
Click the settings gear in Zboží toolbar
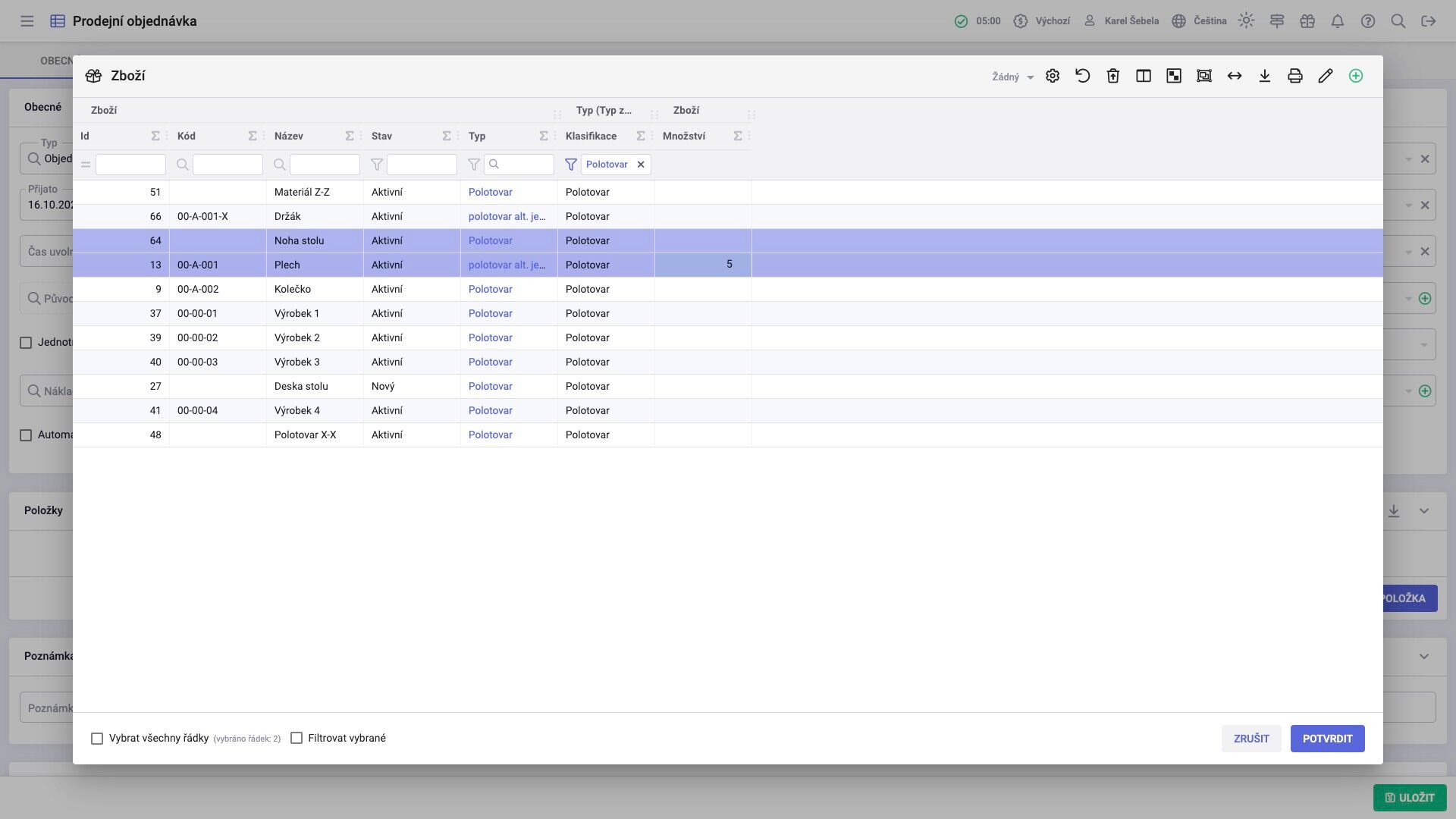[x=1053, y=76]
